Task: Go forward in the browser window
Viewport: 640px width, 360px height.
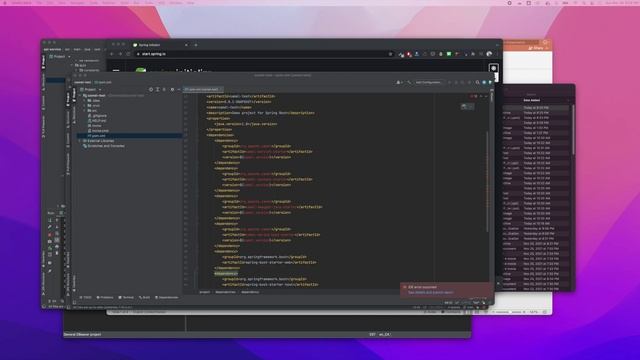Action: pos(120,54)
